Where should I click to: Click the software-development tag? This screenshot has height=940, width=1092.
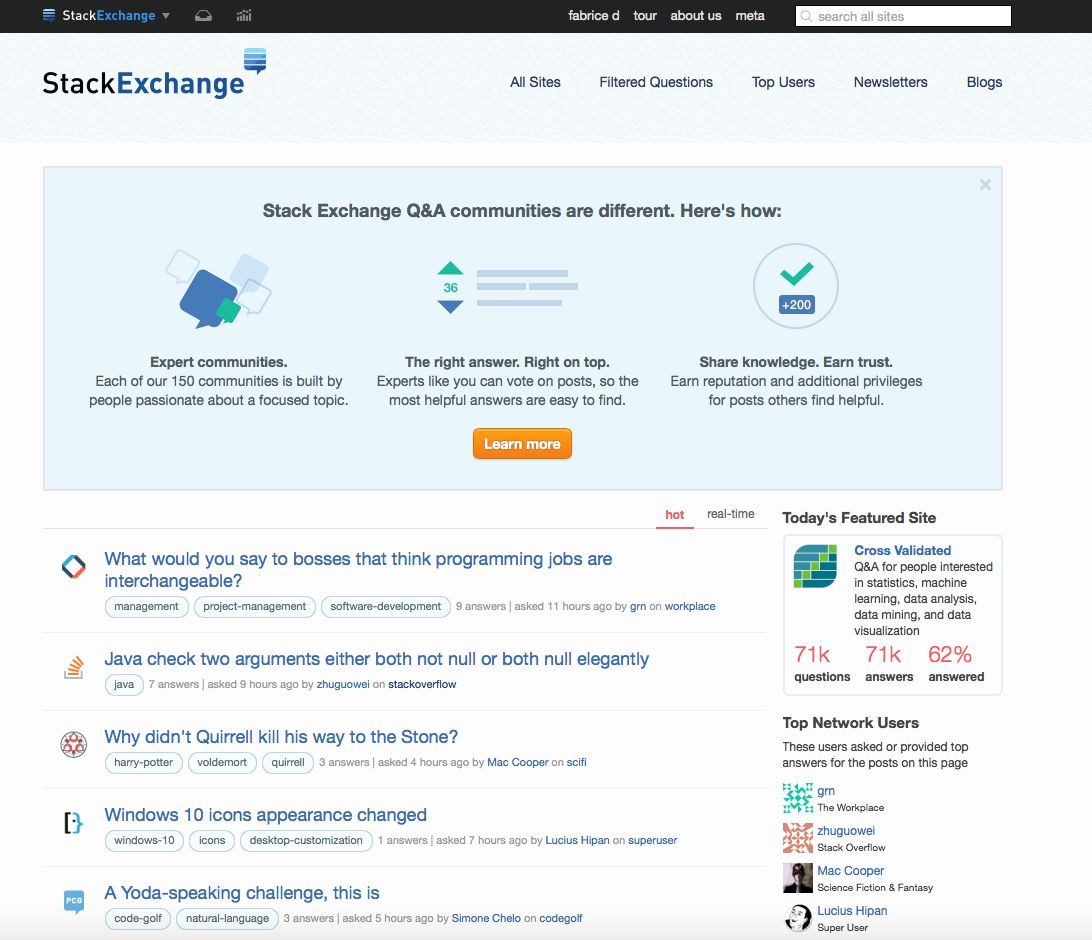pyautogui.click(x=386, y=606)
